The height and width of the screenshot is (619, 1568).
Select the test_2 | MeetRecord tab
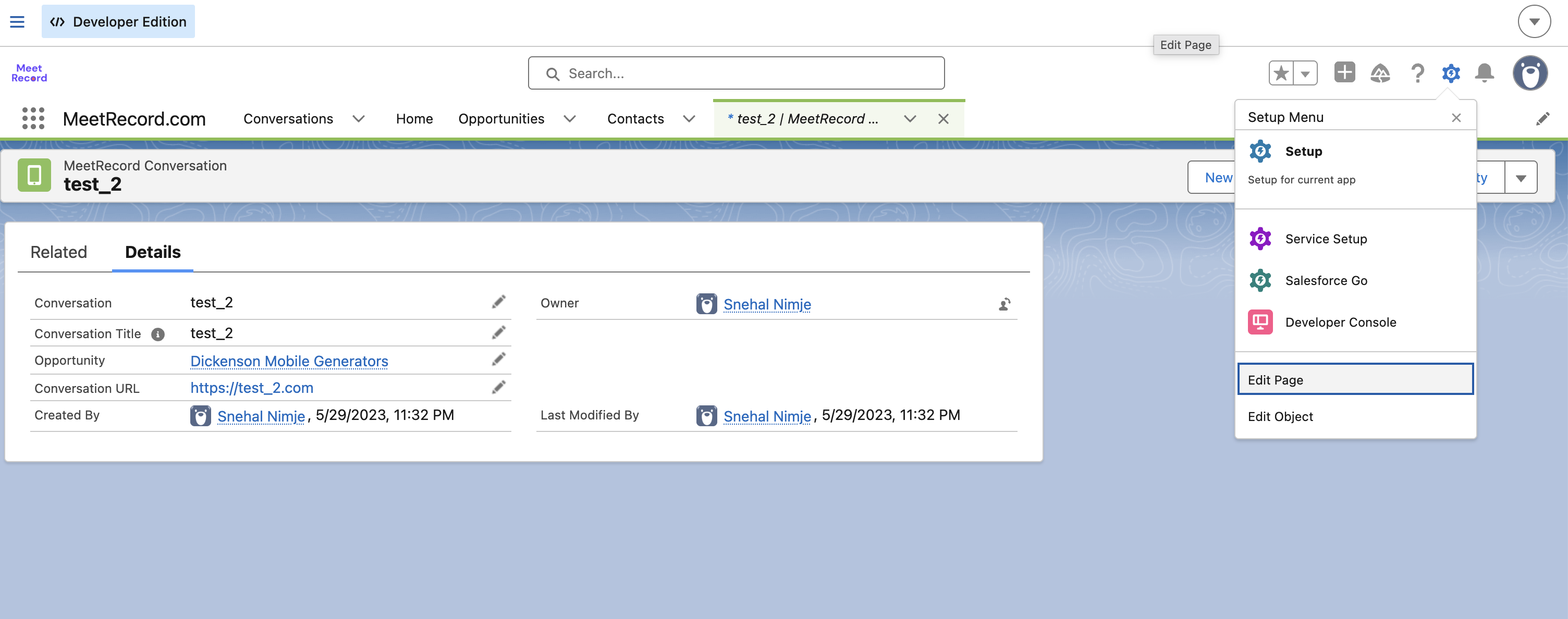click(x=802, y=119)
